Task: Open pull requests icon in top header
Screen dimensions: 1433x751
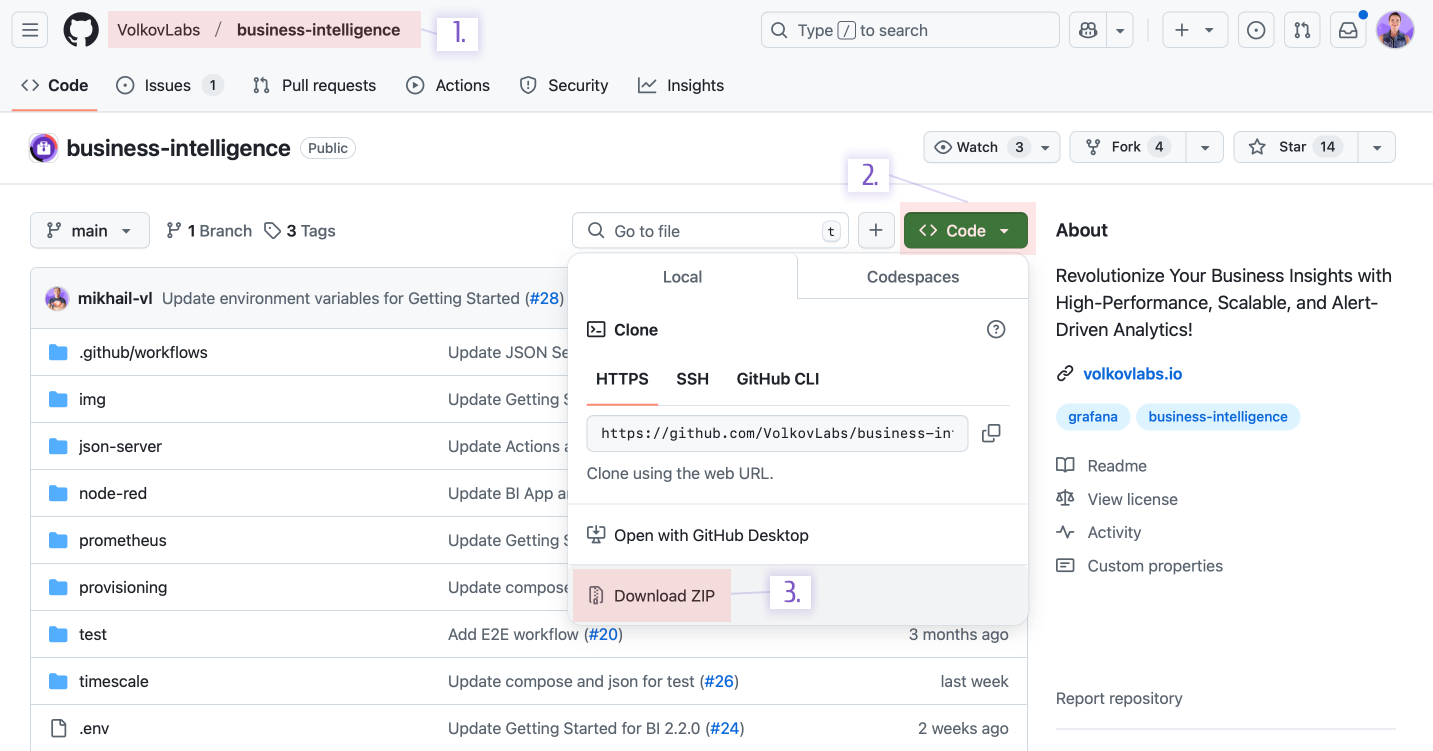Action: 1302,30
